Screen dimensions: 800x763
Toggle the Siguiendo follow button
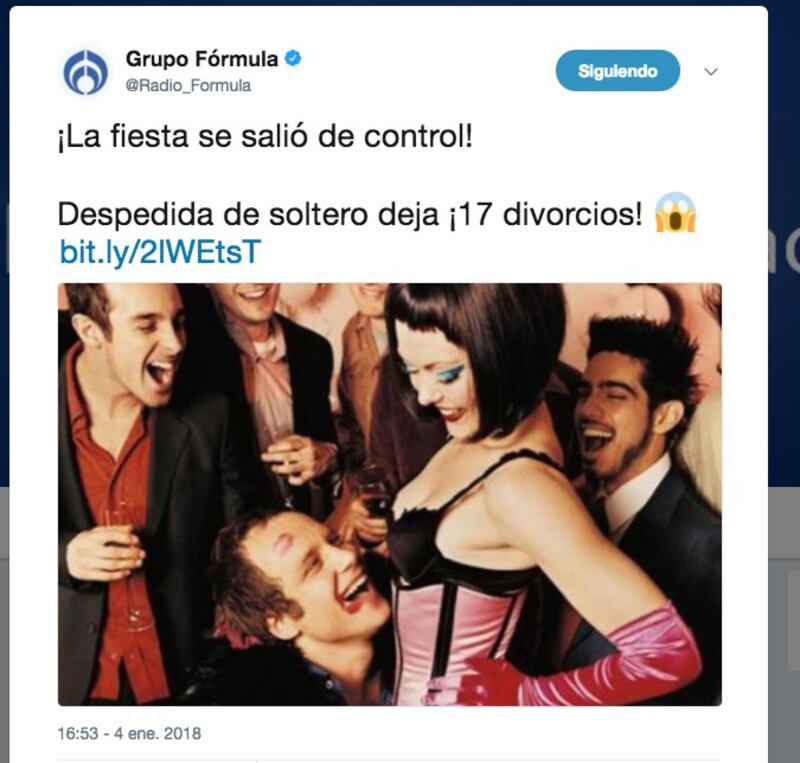click(x=617, y=71)
